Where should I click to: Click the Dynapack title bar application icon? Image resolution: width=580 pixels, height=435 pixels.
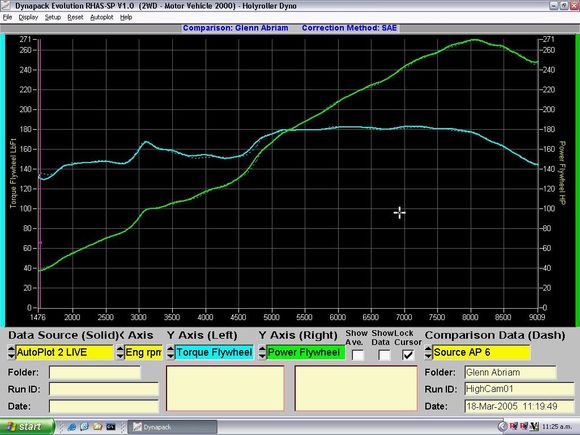[x=5, y=6]
